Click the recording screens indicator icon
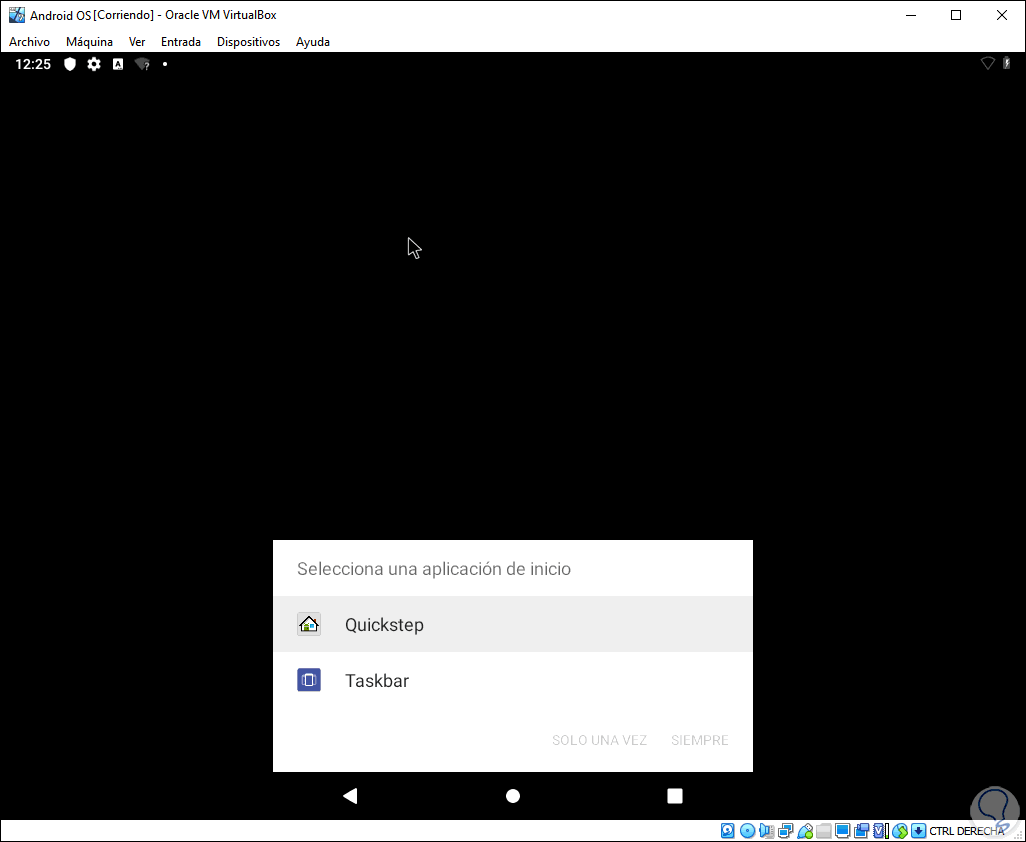Viewport: 1026px width, 842px height. pos(862,831)
